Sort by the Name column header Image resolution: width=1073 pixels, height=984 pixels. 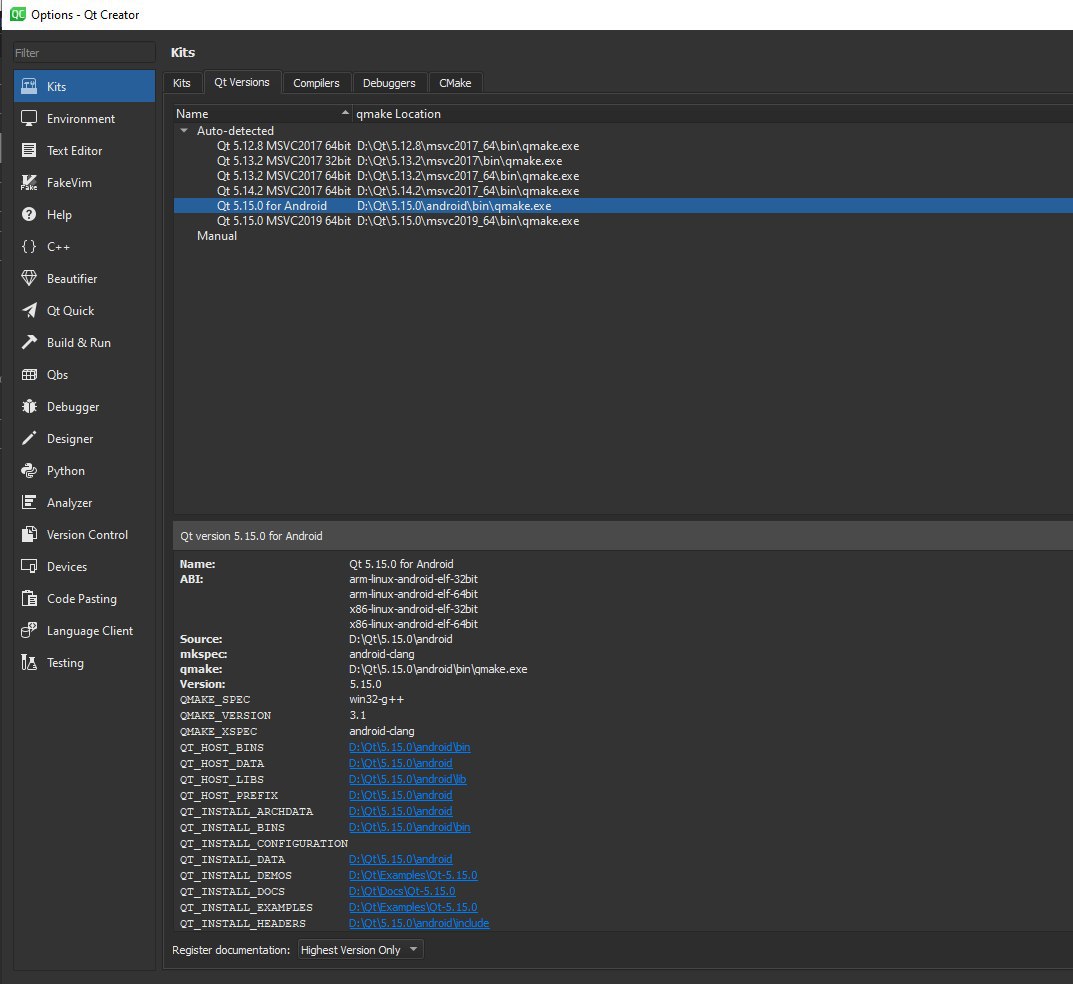pyautogui.click(x=263, y=114)
